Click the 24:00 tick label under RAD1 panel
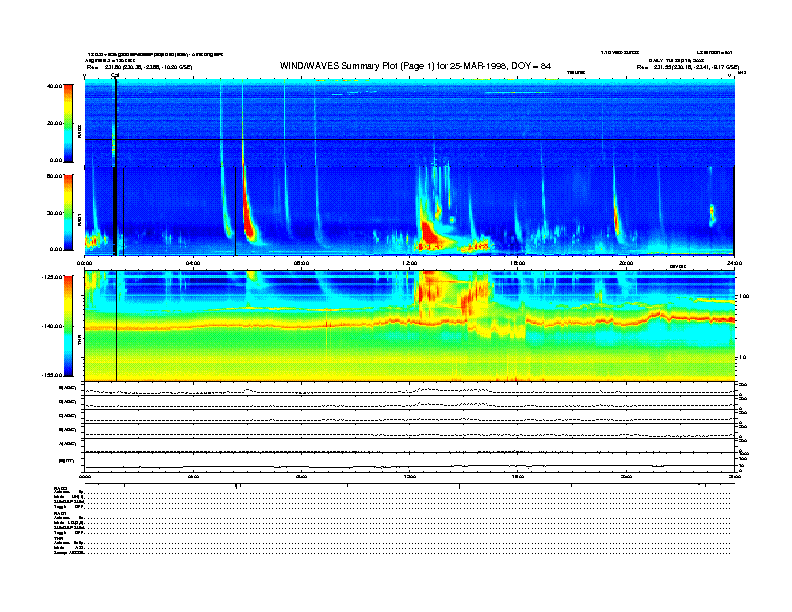The image size is (792, 612). (x=734, y=263)
